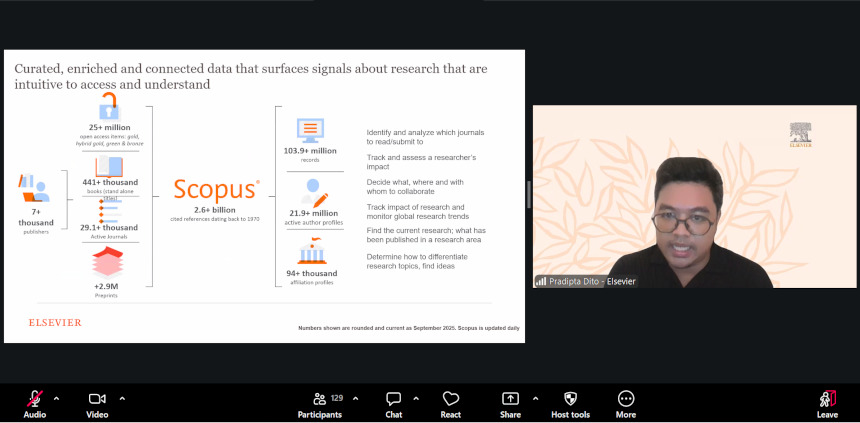Open the Participants panel
The image size is (860, 423).
point(320,404)
